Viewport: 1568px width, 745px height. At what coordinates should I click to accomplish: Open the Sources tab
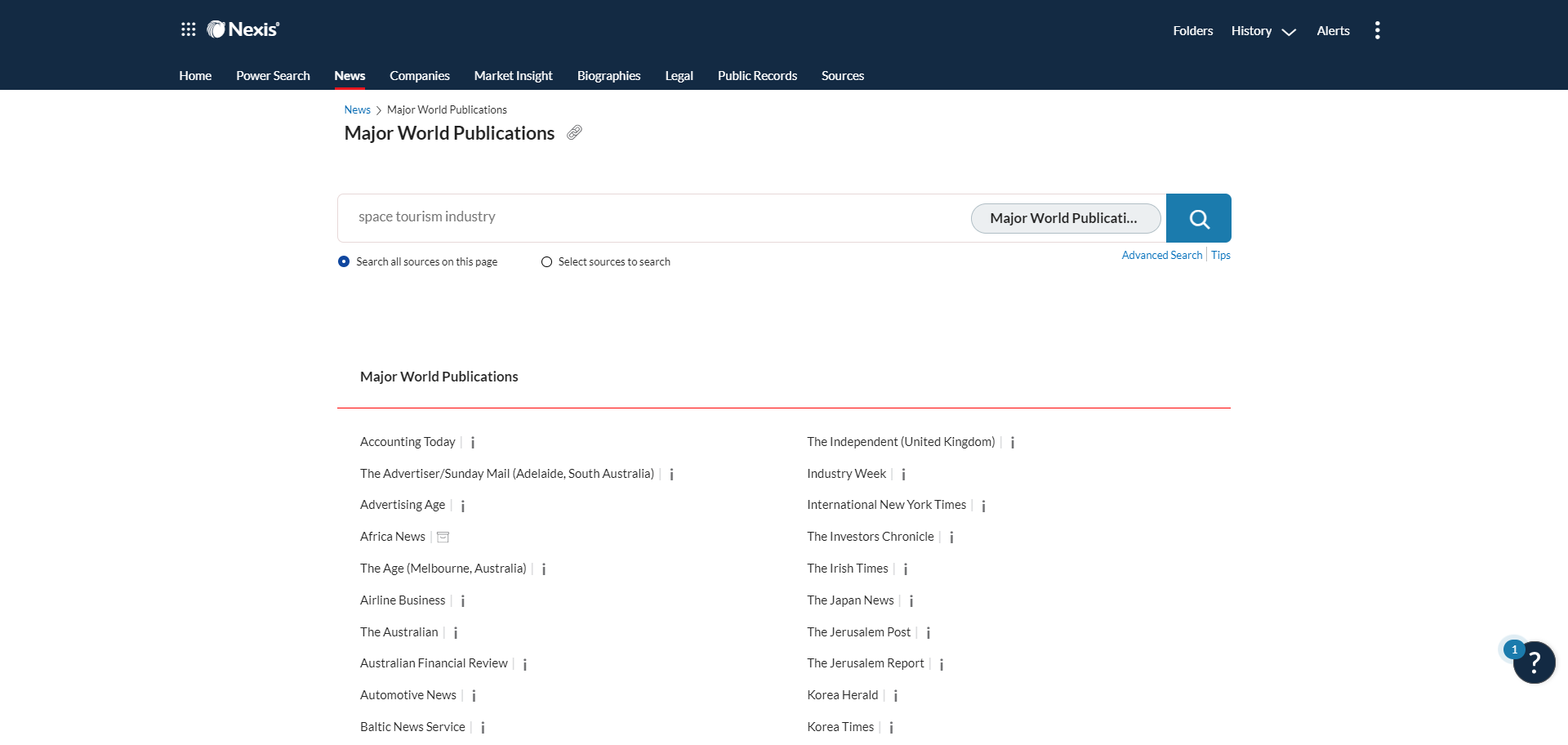[x=843, y=75]
